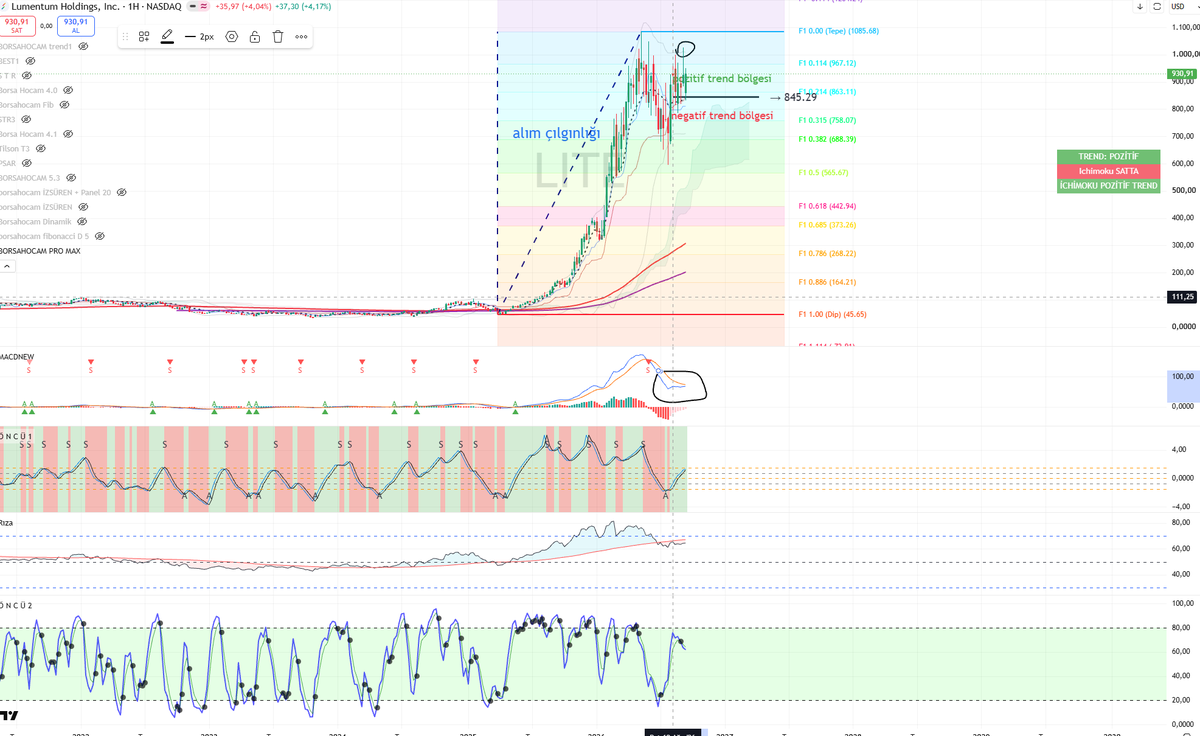Grab the floating toolbar drag handle dots
The height and width of the screenshot is (736, 1200).
(125, 37)
